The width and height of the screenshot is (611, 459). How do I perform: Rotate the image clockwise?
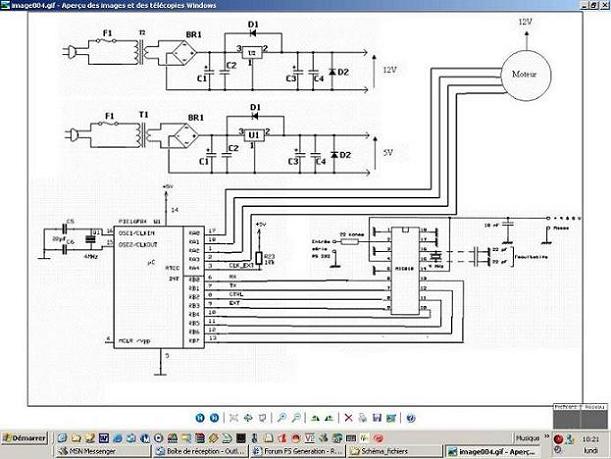coord(315,418)
